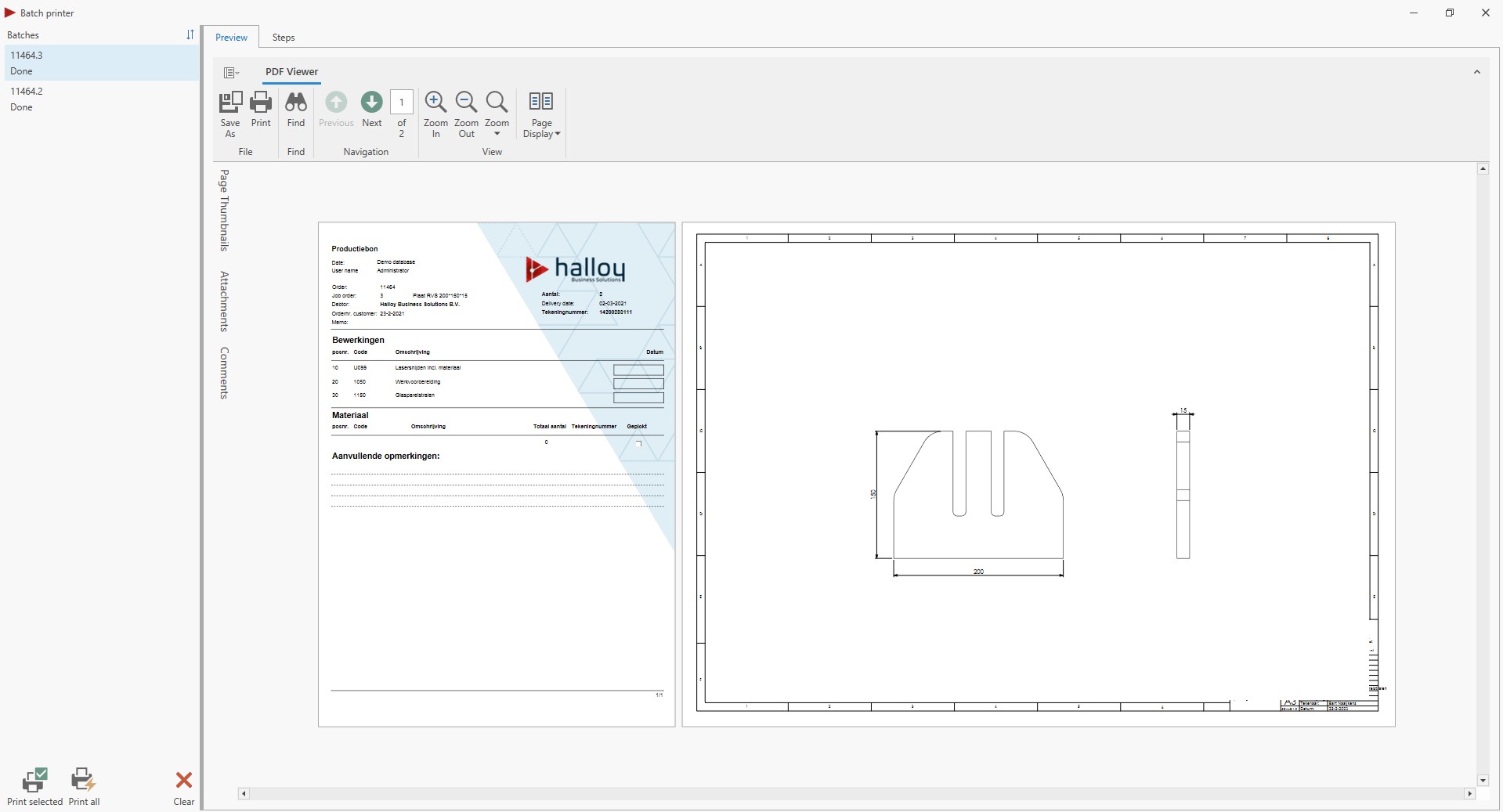This screenshot has width=1503, height=812.
Task: Clear the batch list
Action: click(x=184, y=787)
